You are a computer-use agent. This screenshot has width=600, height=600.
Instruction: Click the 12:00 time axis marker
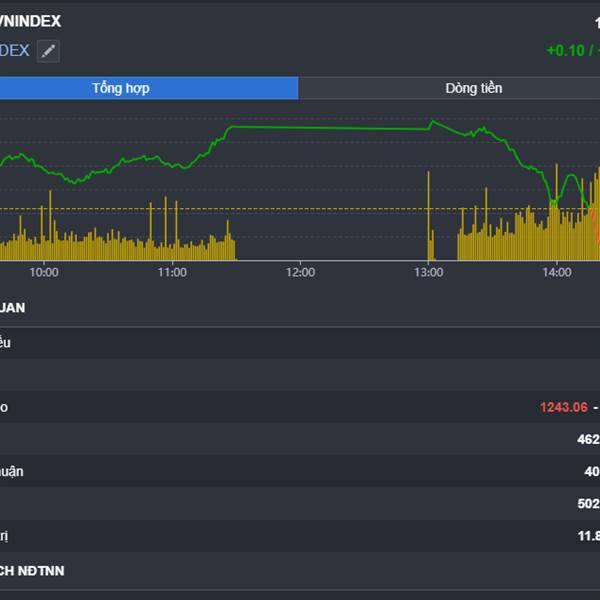point(300,272)
